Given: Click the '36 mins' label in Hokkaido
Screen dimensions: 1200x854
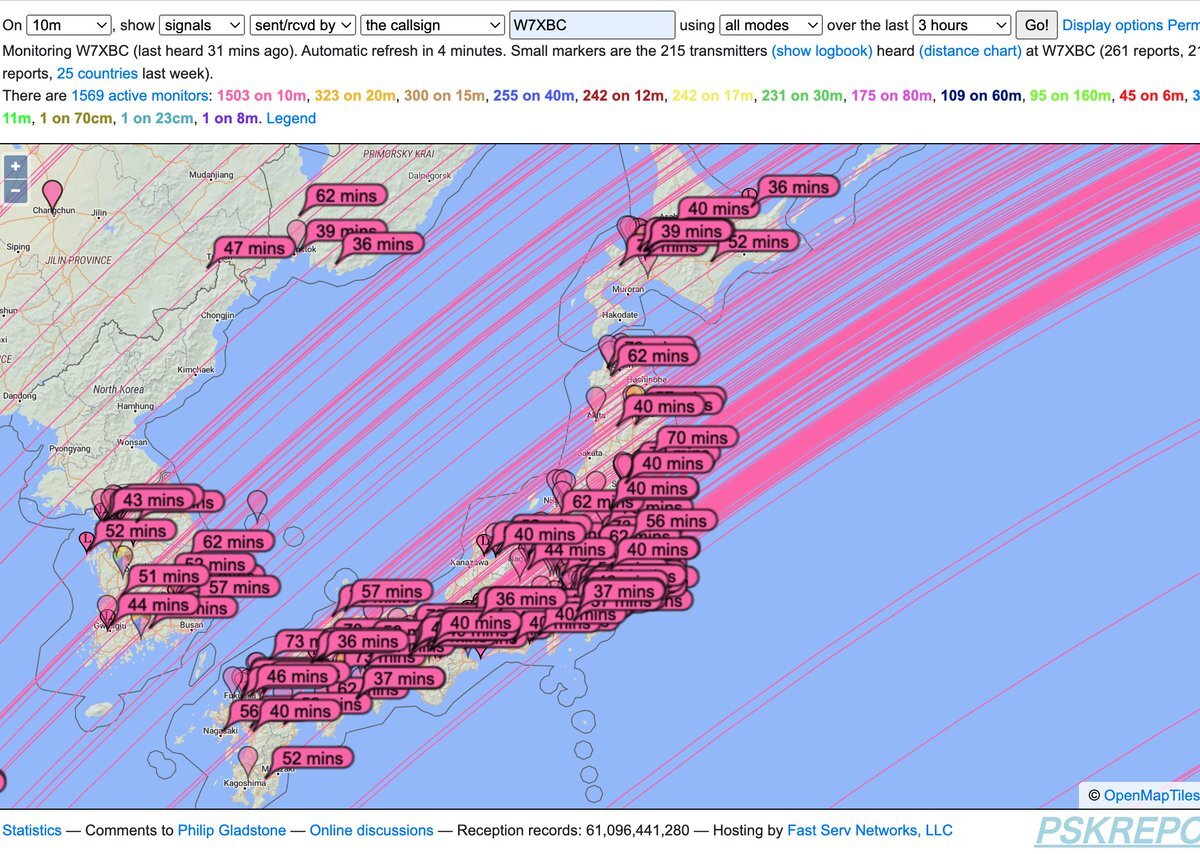Looking at the screenshot, I should pos(797,187).
